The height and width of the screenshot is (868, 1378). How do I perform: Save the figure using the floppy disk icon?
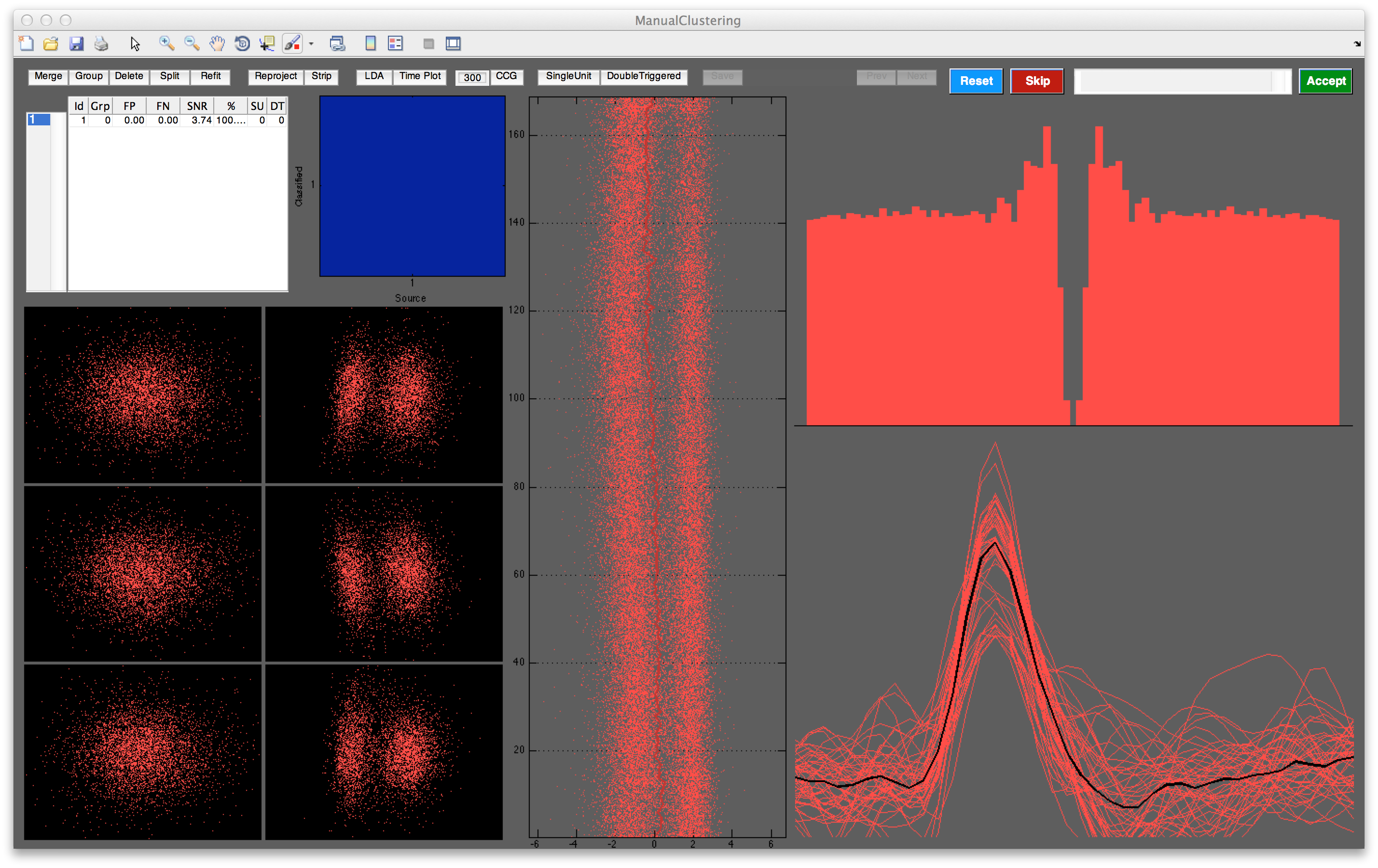click(76, 43)
